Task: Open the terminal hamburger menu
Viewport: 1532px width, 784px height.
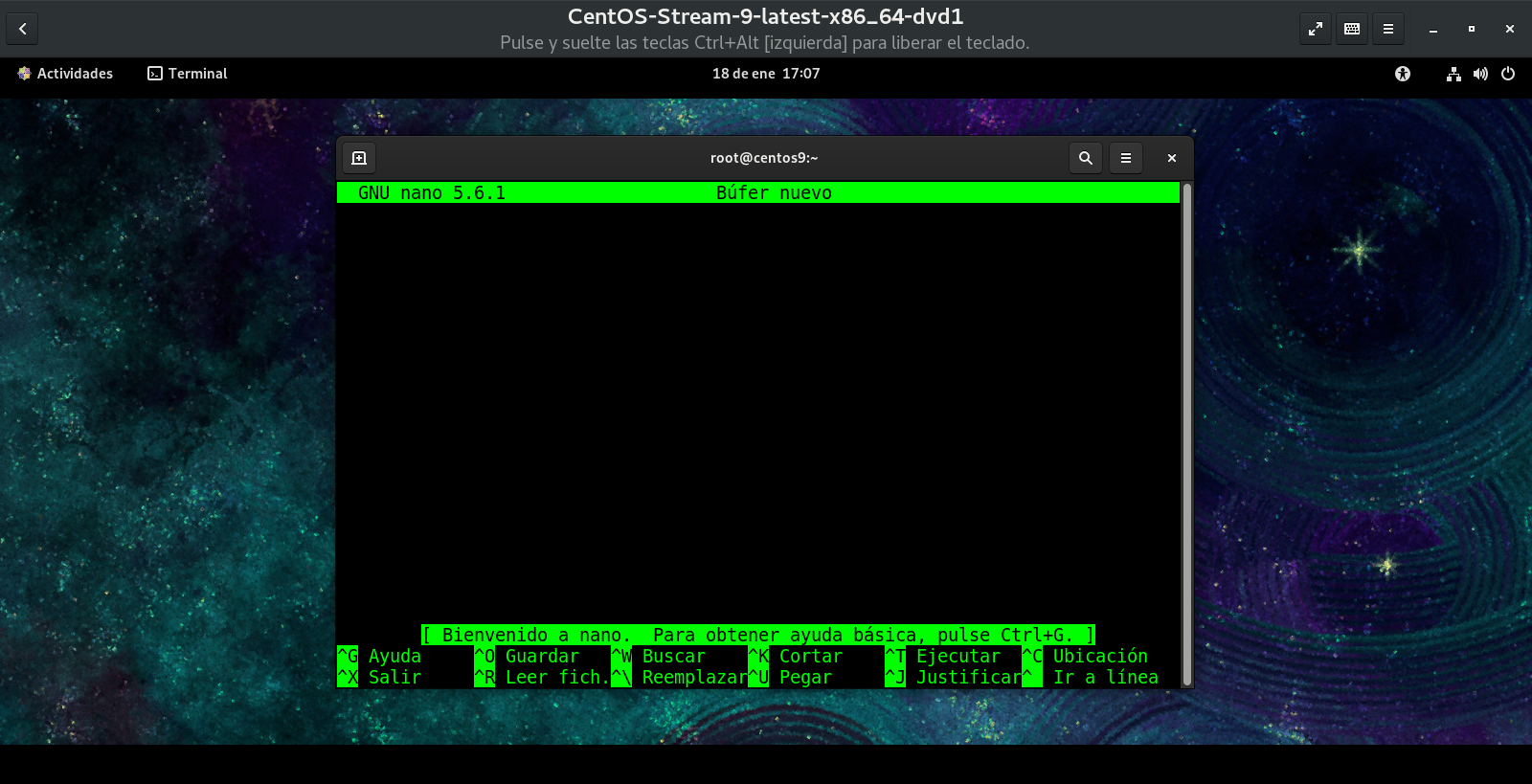Action: coord(1126,158)
